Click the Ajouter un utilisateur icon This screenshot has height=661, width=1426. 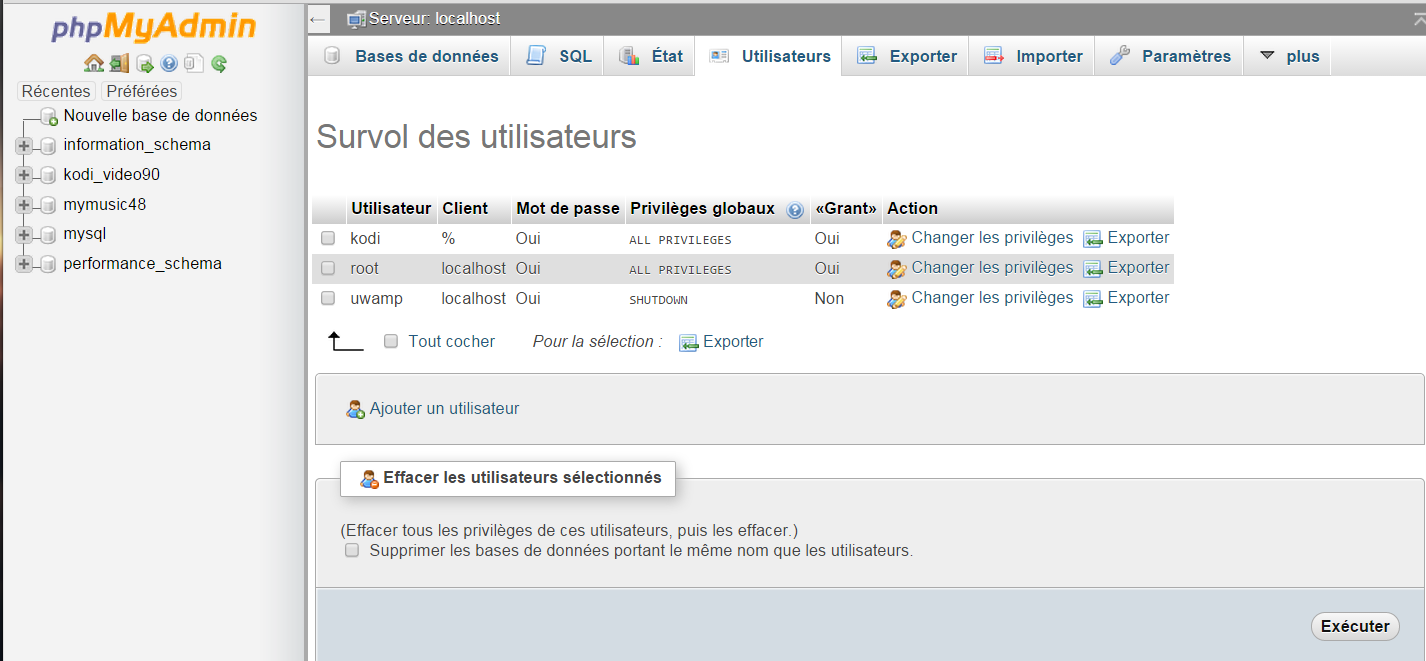pyautogui.click(x=355, y=409)
